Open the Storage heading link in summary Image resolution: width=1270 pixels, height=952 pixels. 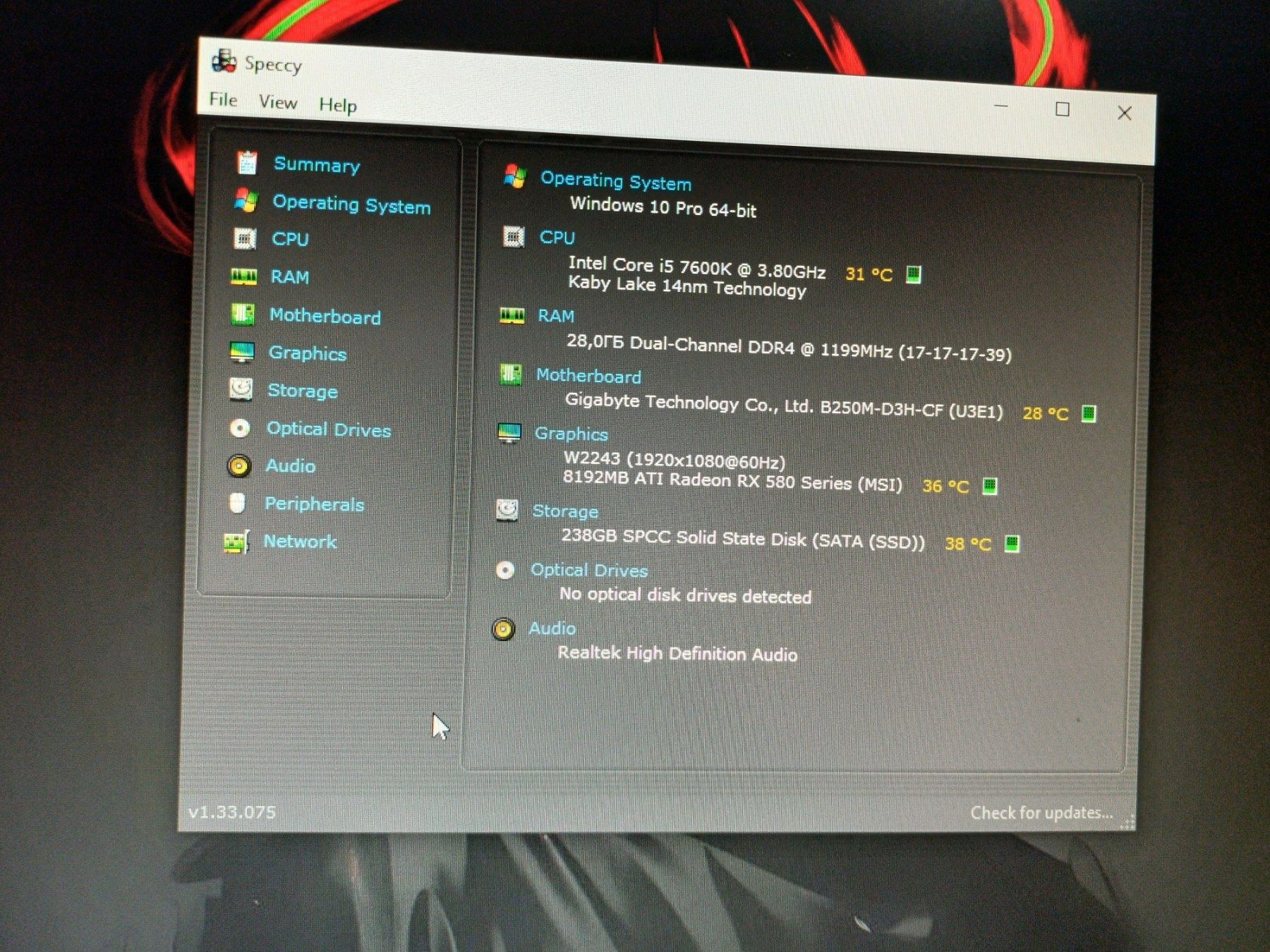(565, 511)
